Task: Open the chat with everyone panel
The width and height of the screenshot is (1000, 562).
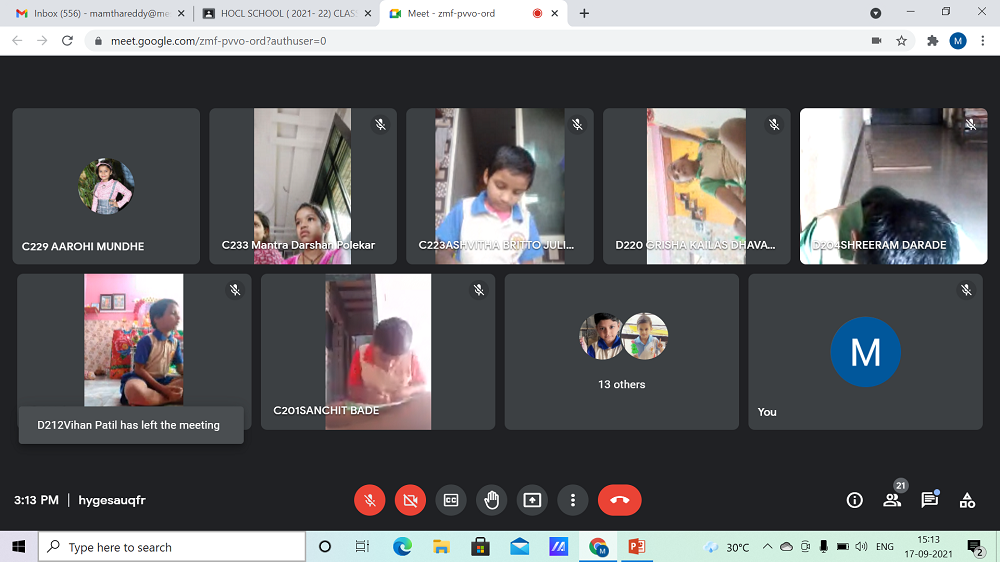Action: (929, 500)
